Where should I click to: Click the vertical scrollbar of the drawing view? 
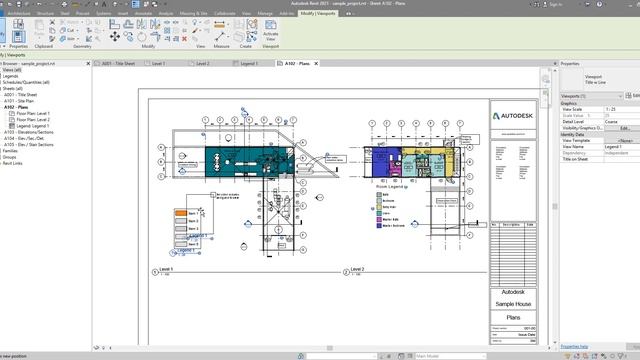click(555, 207)
